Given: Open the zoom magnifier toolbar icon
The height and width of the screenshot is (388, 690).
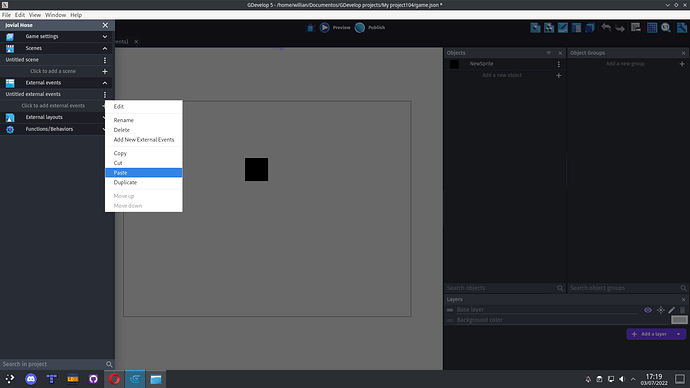Looking at the screenshot, I should point(666,28).
